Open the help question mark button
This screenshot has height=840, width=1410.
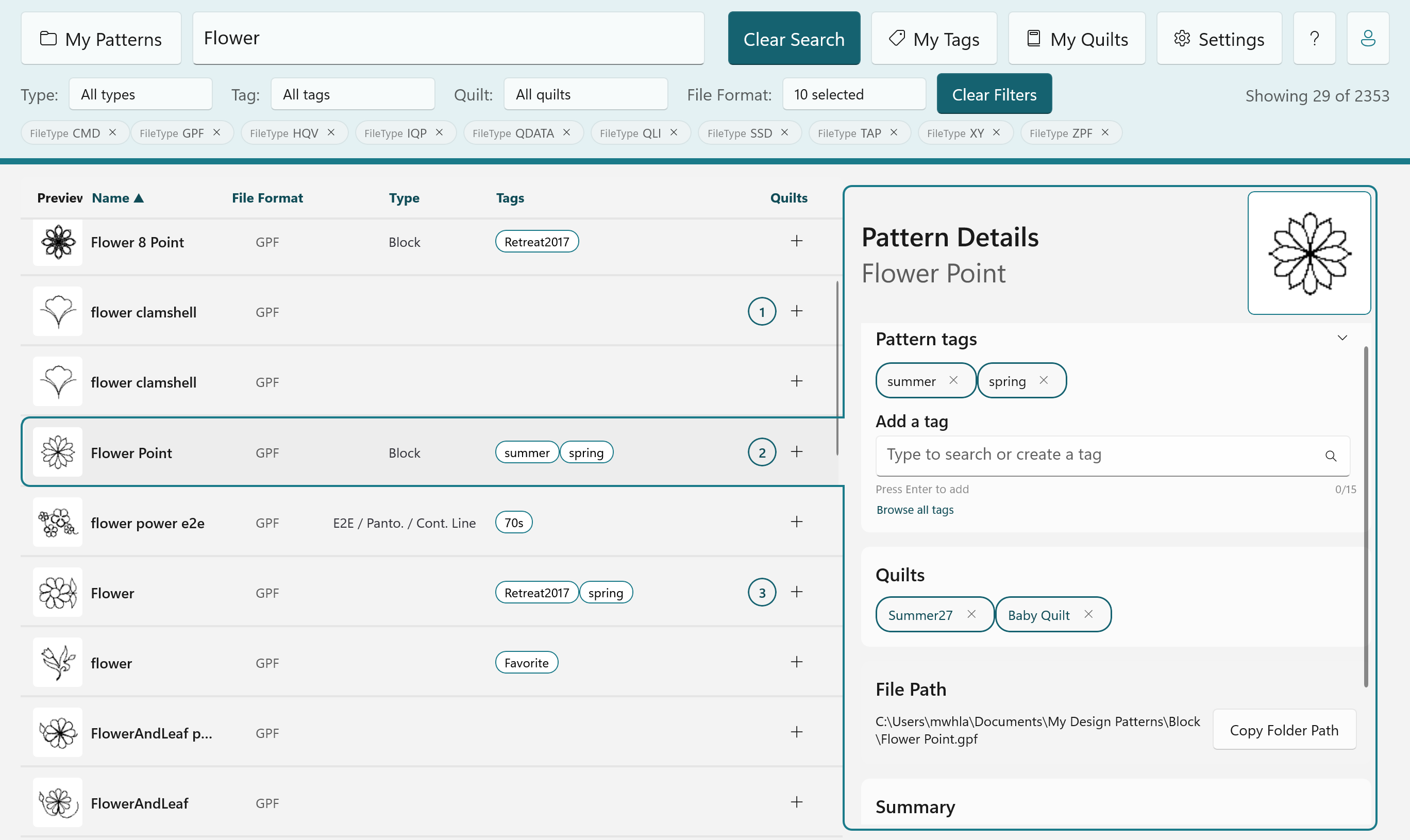click(1314, 39)
